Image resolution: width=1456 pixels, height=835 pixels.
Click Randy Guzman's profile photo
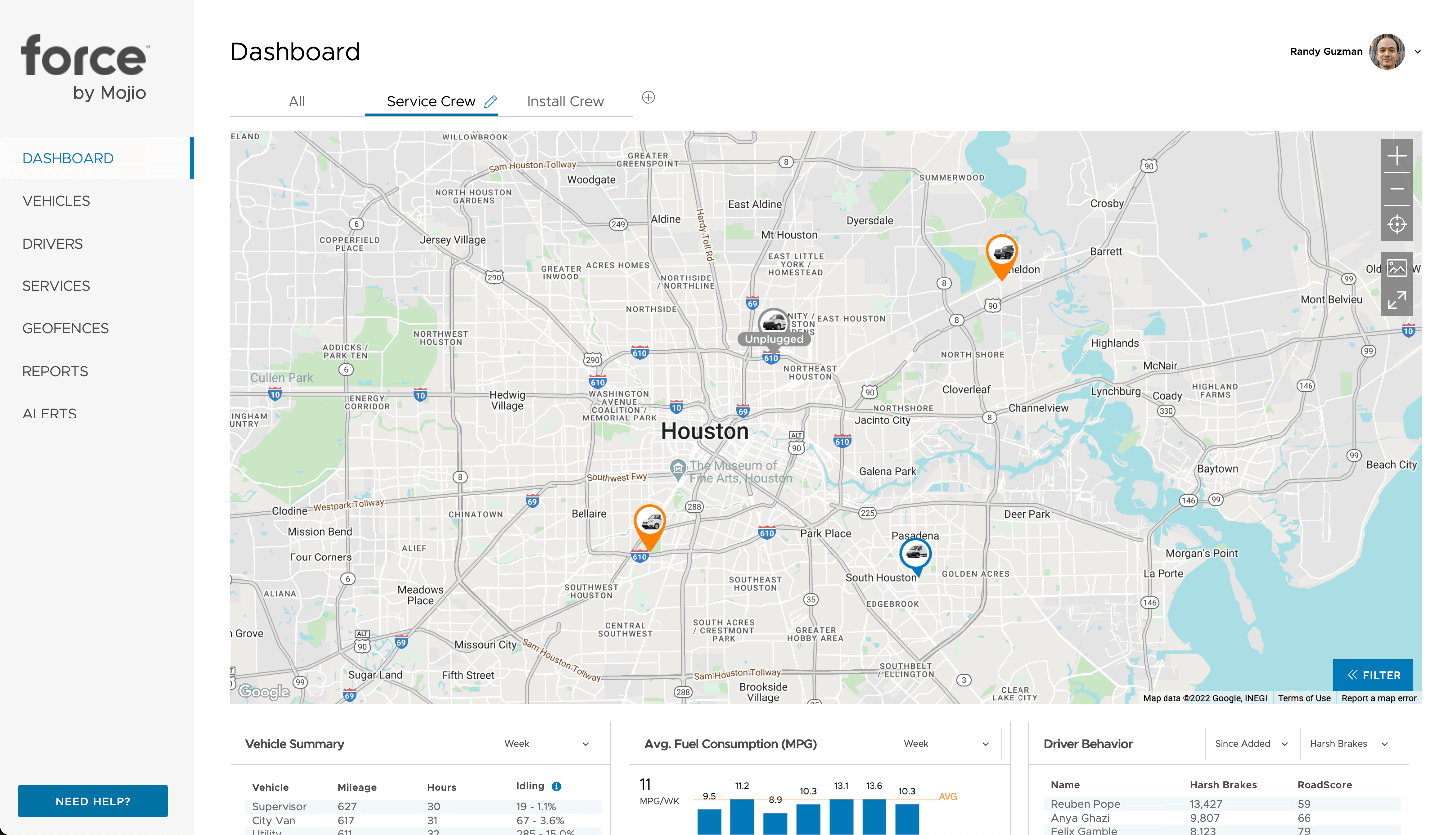click(1386, 52)
